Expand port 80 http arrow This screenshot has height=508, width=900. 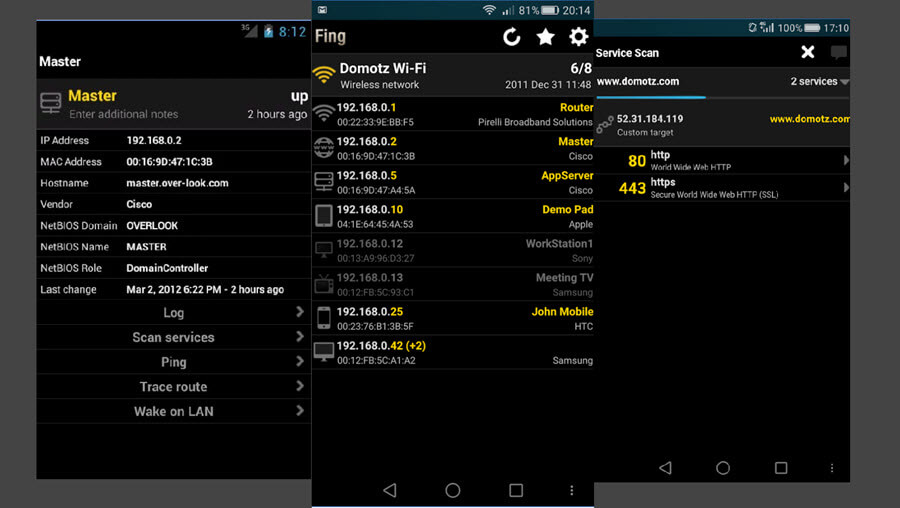[846, 160]
